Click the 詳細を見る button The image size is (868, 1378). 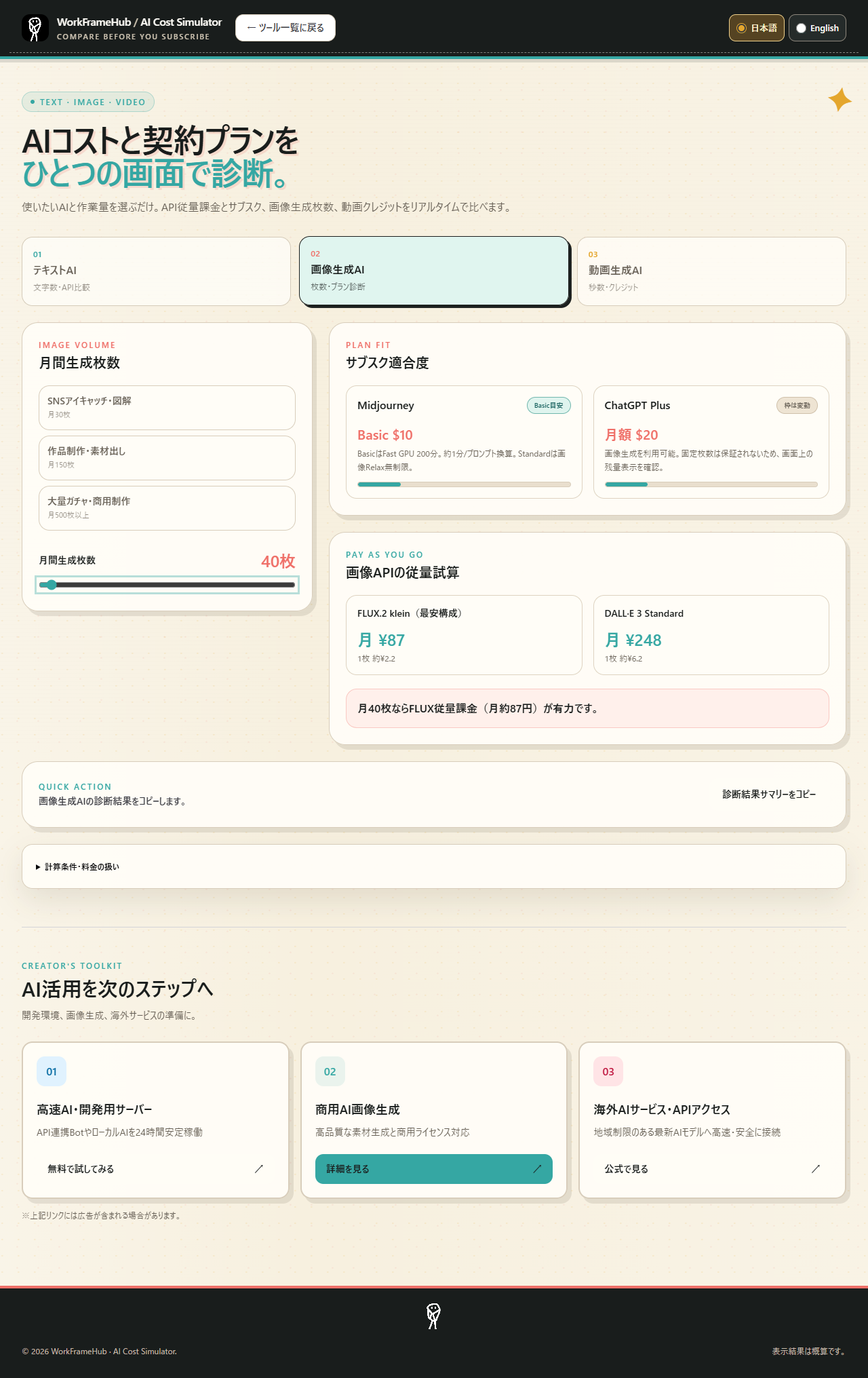pos(434,1169)
